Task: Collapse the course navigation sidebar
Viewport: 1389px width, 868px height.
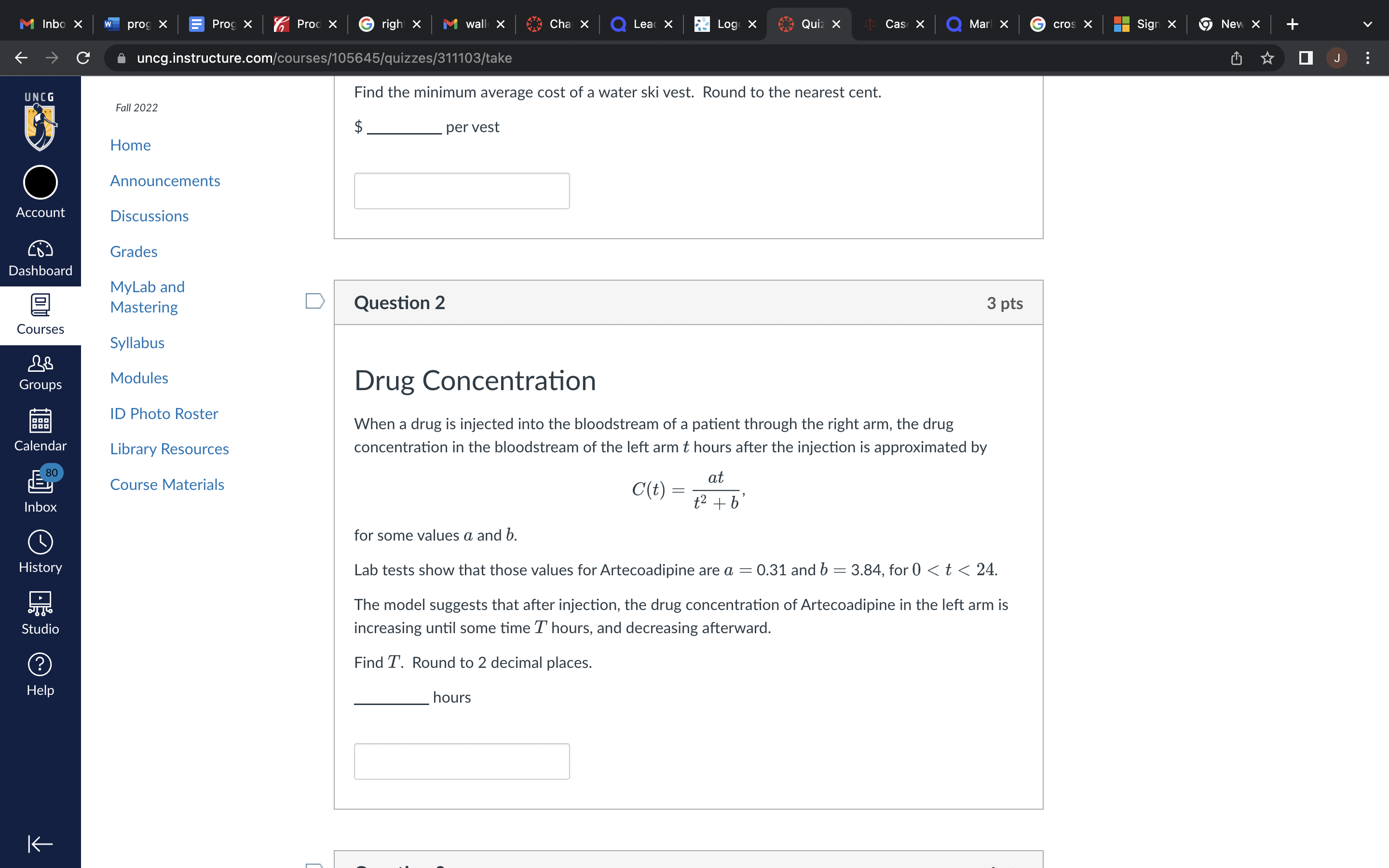Action: click(40, 844)
